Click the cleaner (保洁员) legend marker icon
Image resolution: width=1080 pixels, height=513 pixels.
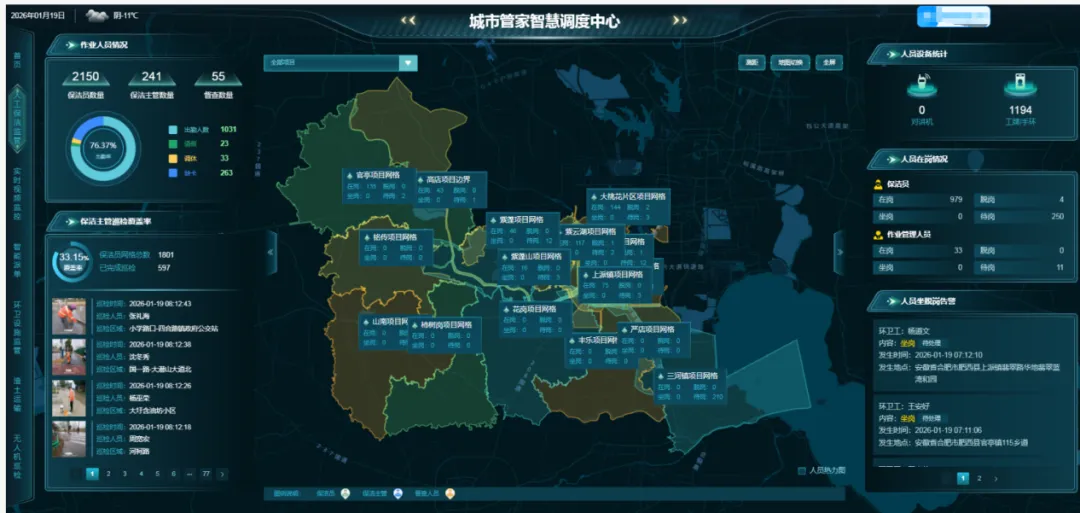[x=345, y=493]
